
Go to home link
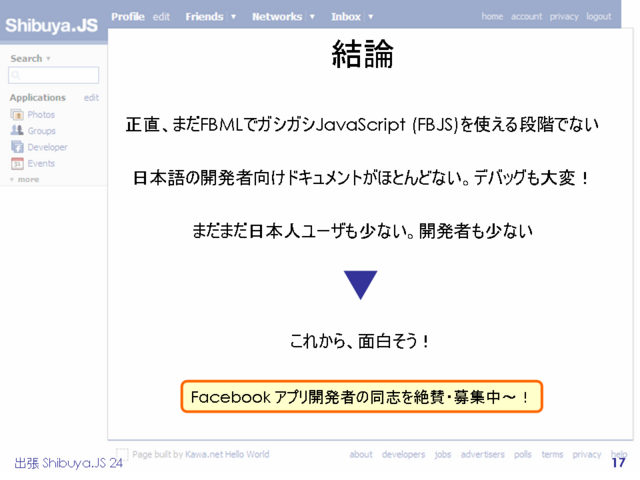(492, 16)
